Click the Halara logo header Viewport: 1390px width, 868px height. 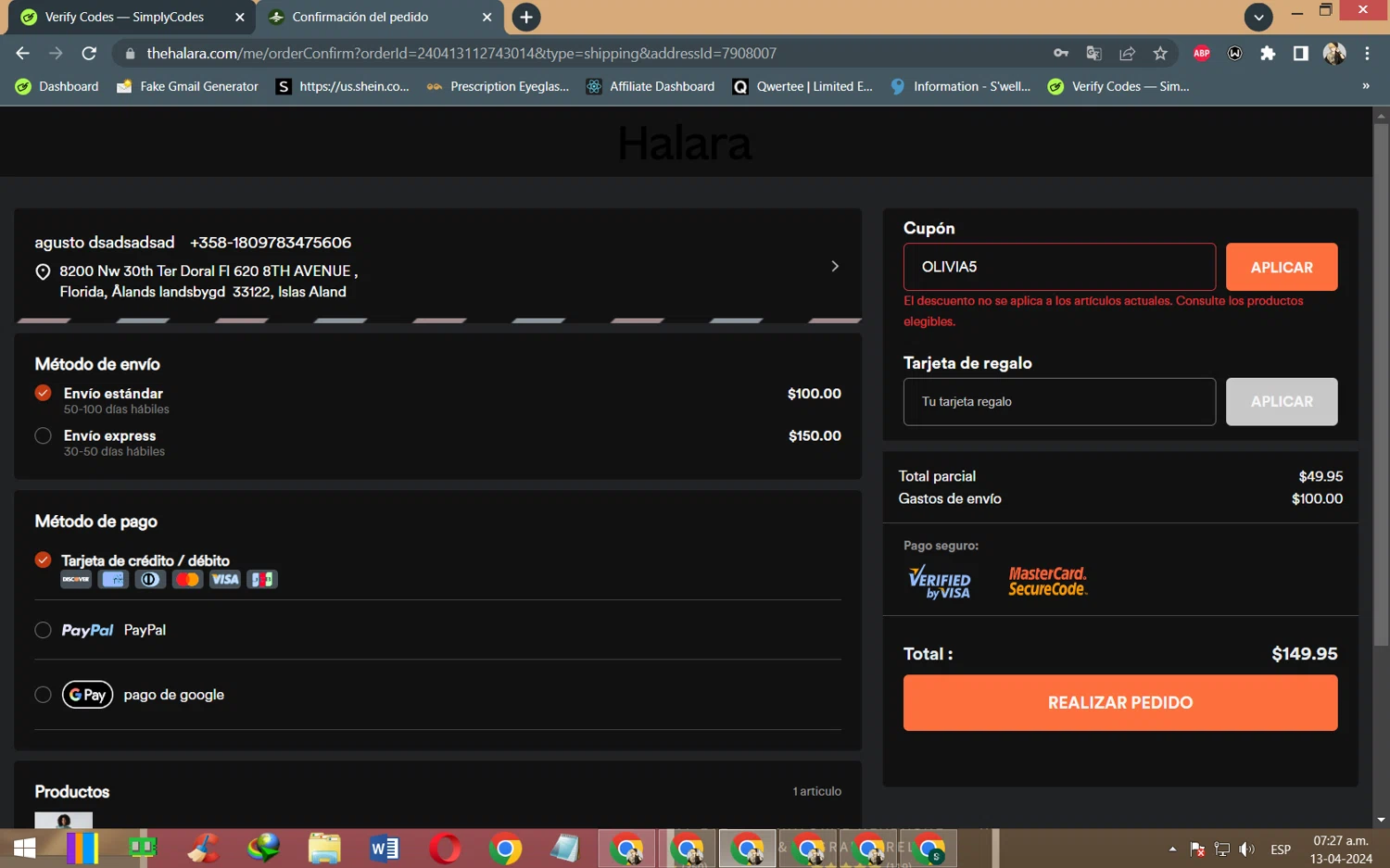click(685, 143)
